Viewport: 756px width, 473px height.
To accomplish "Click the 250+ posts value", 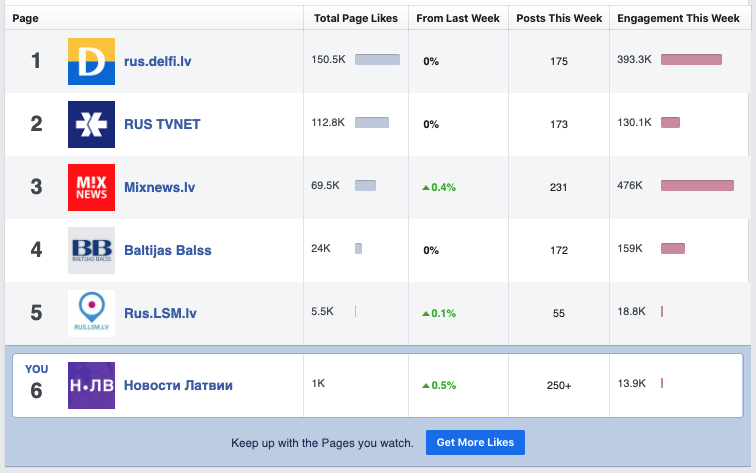I will pyautogui.click(x=559, y=385).
